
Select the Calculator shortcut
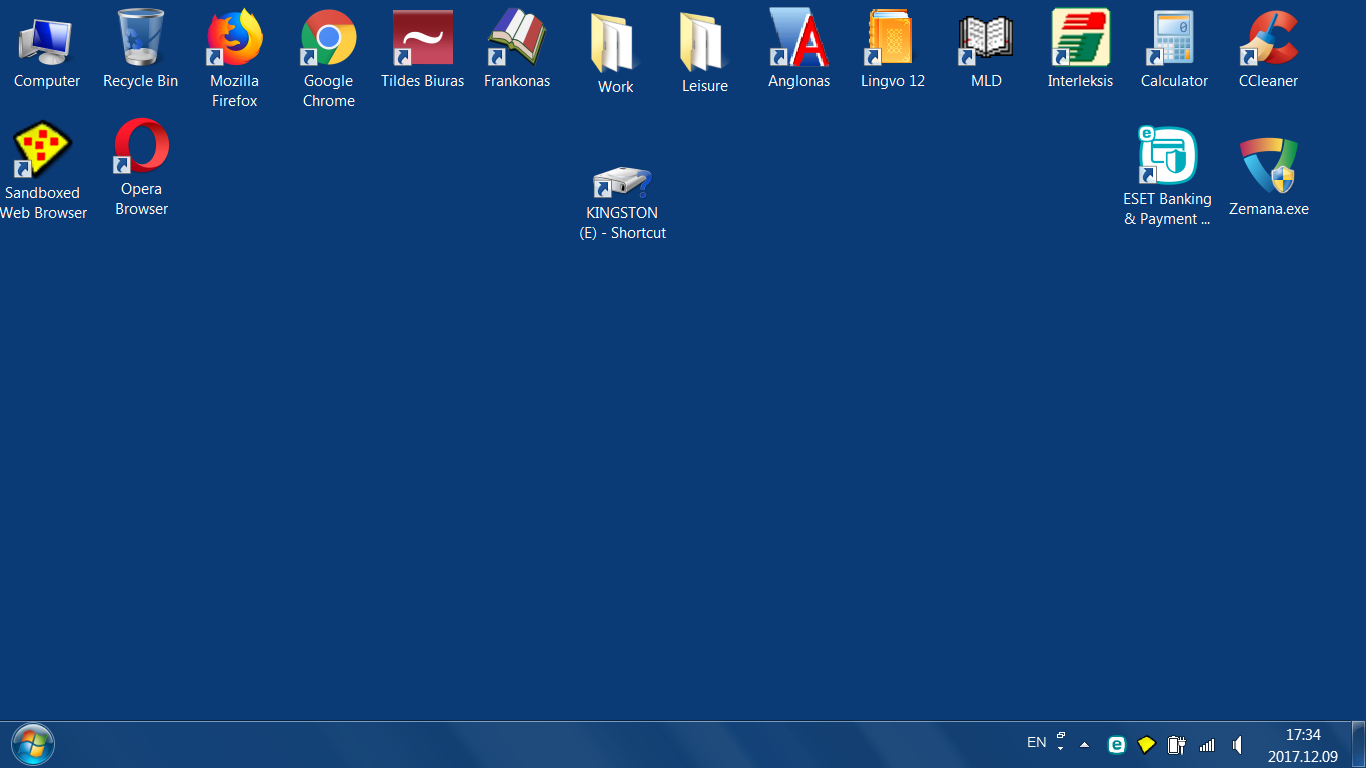[1174, 50]
